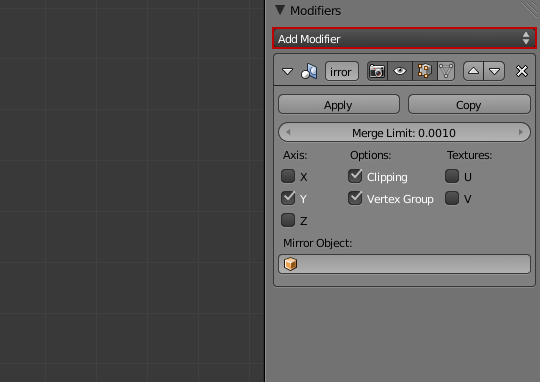Move the Mirror modifier down

495,71
